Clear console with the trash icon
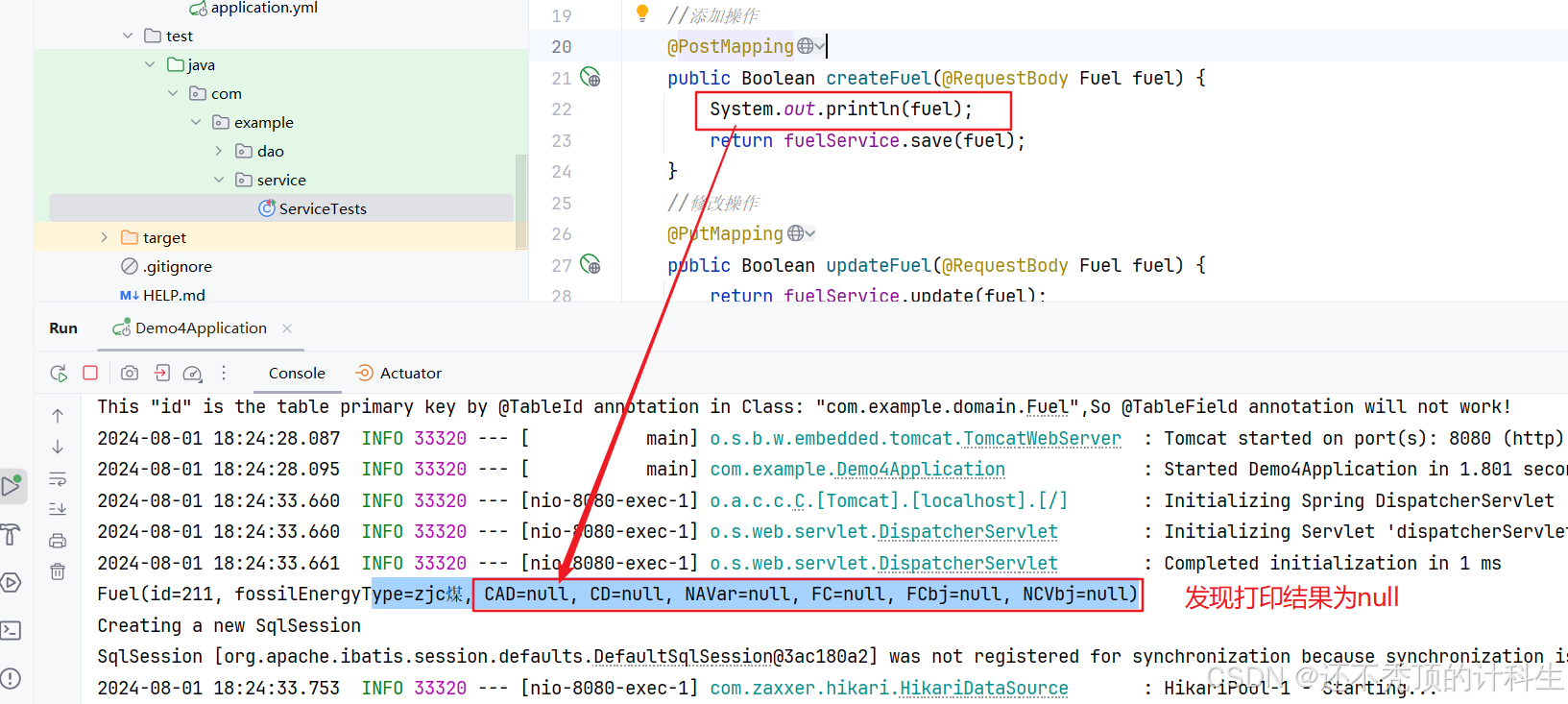Viewport: 1568px width, 704px height. 58,571
